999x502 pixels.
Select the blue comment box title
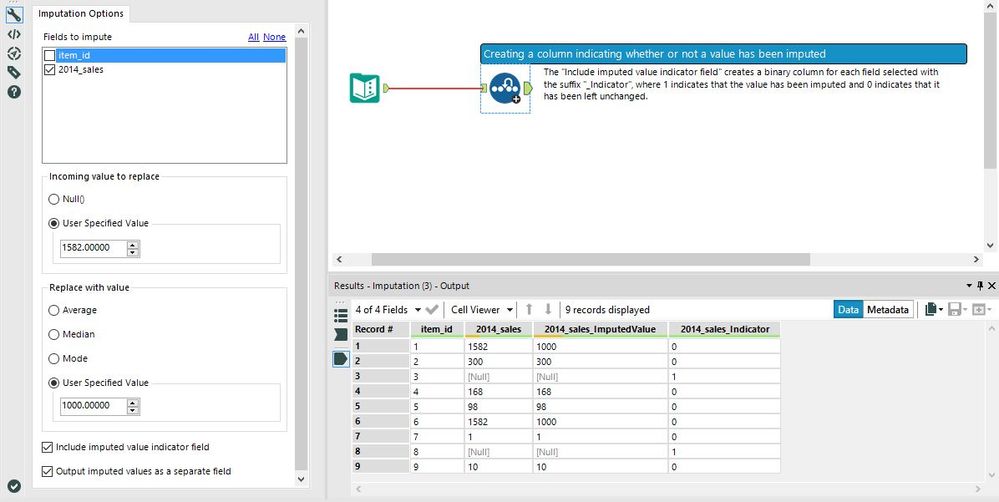tap(723, 54)
